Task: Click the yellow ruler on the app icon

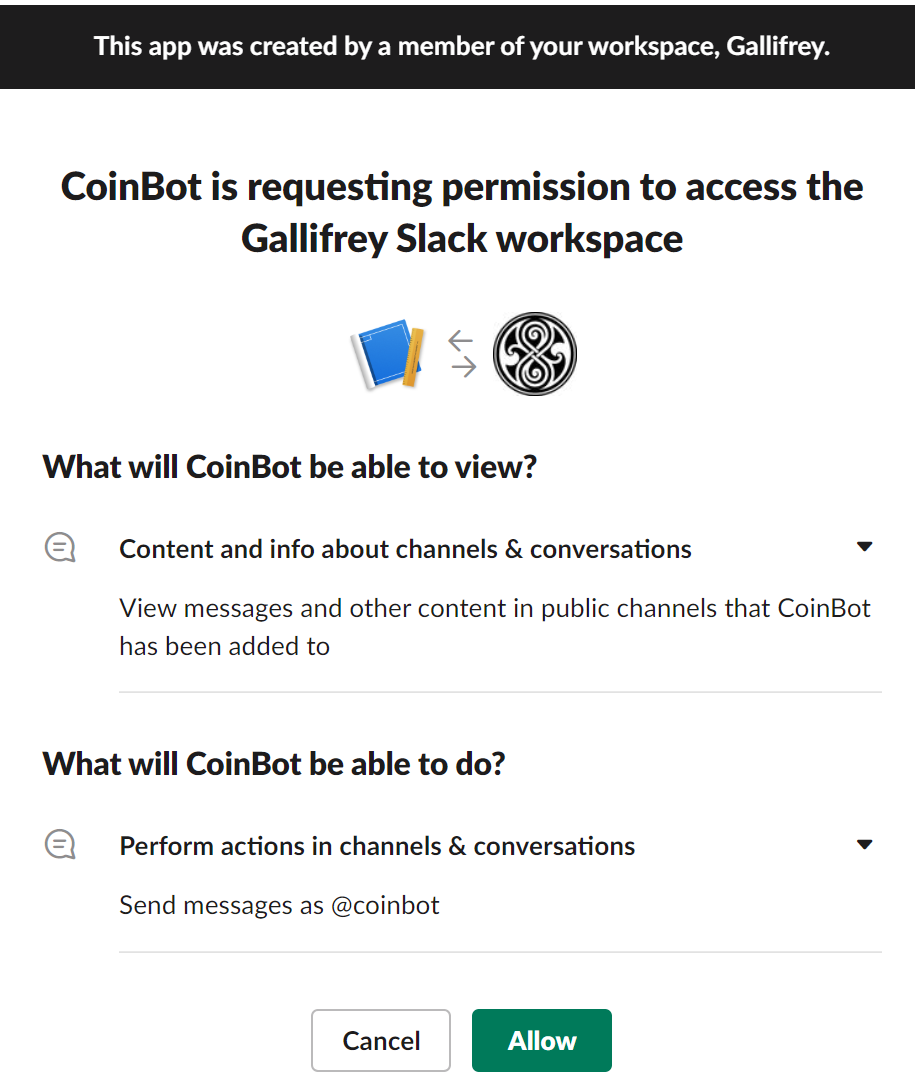Action: click(x=413, y=357)
